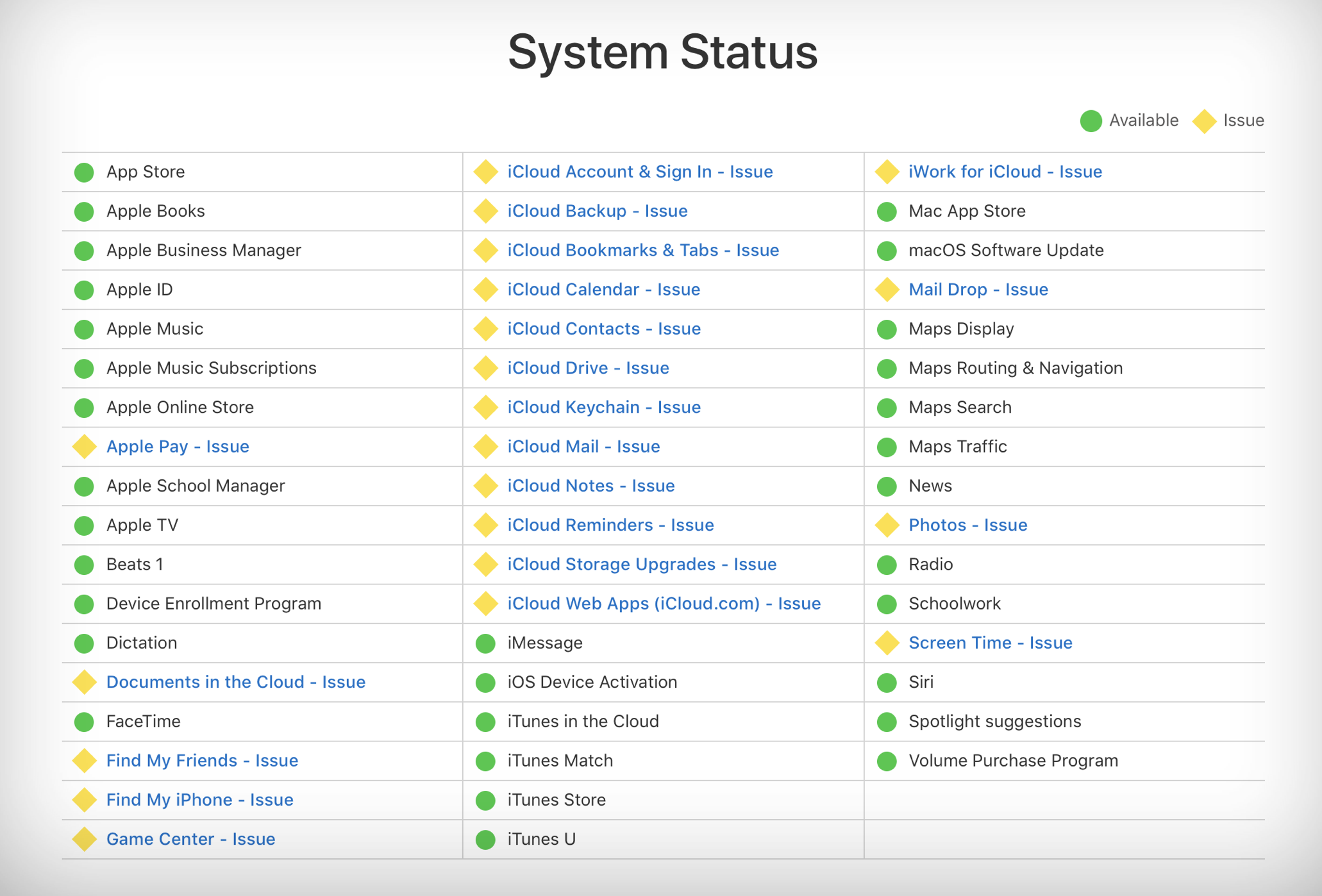This screenshot has width=1322, height=896.
Task: Open the iCloud Backup issue details
Action: (x=597, y=211)
